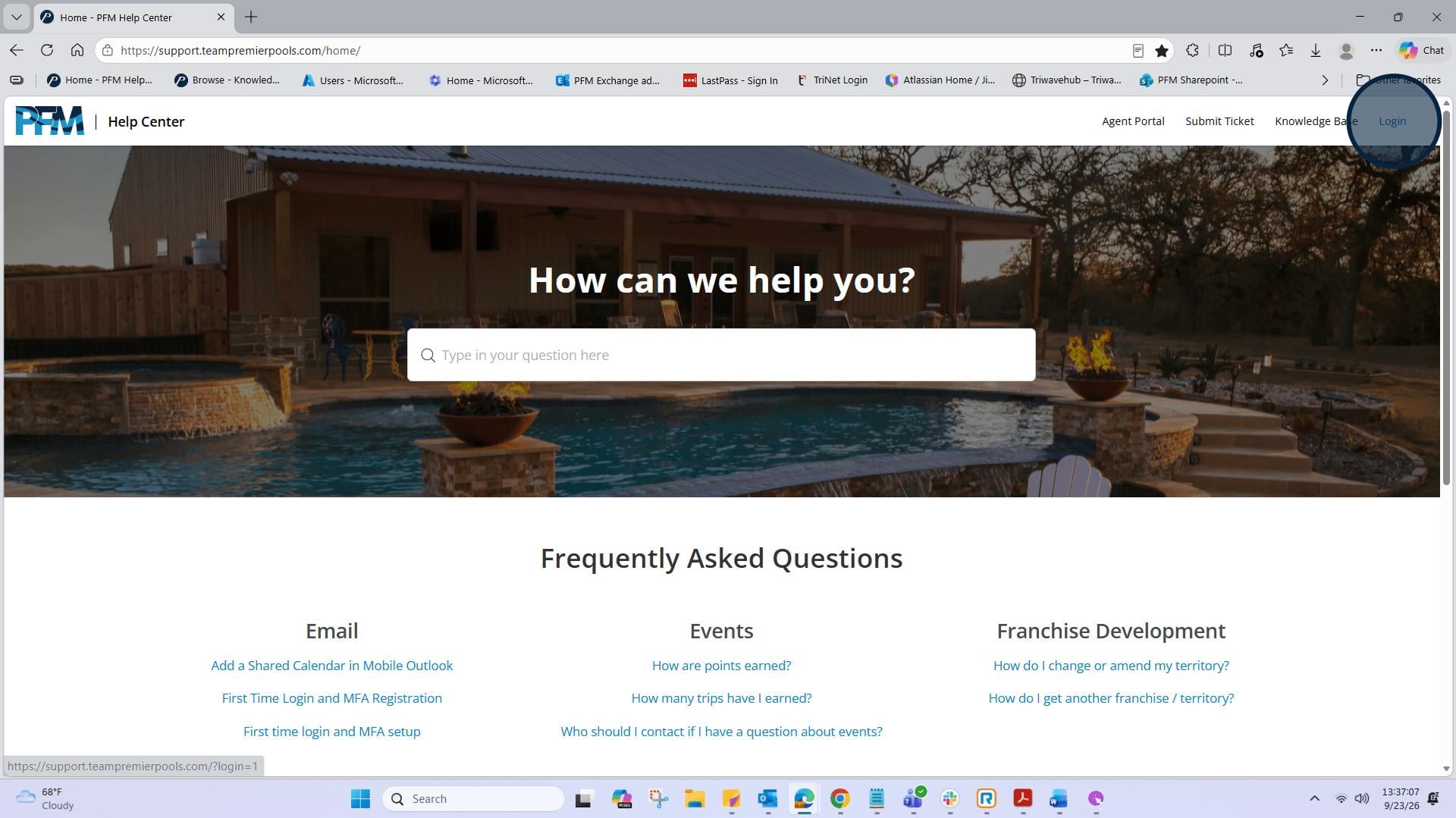Open TriNet Login bookmark

831,80
